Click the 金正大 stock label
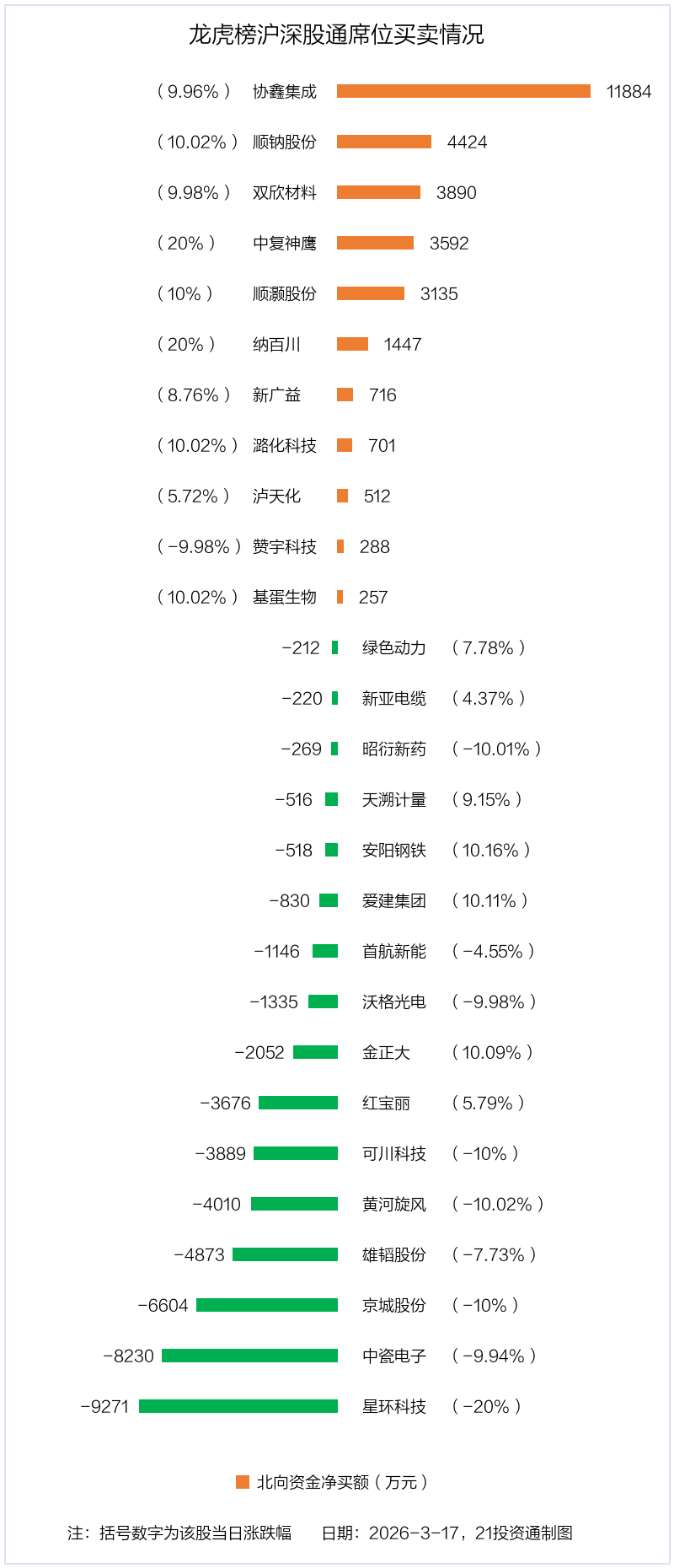Viewport: 674px width, 1568px height. click(386, 1052)
